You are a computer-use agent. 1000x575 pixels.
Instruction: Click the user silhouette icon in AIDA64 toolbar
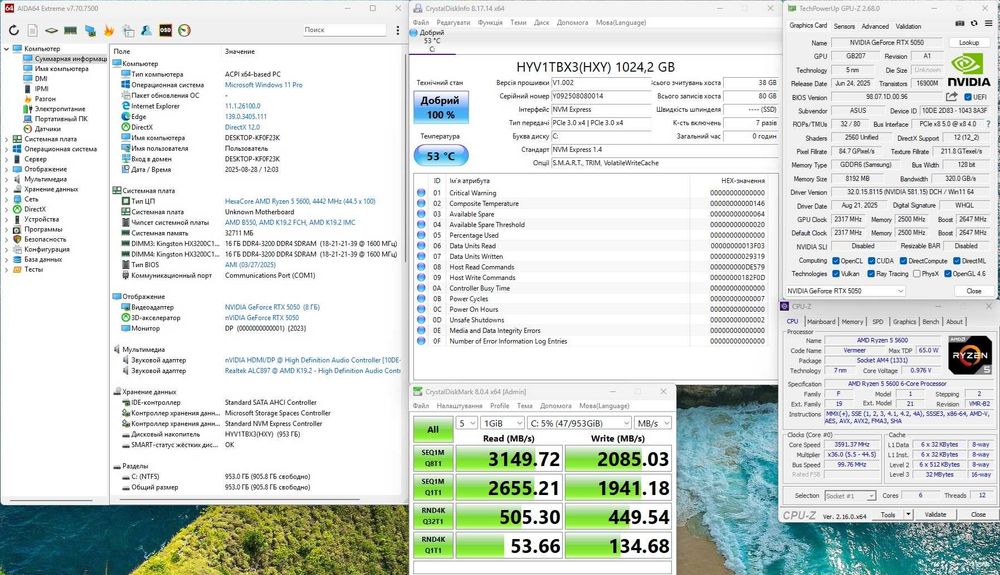[x=146, y=30]
